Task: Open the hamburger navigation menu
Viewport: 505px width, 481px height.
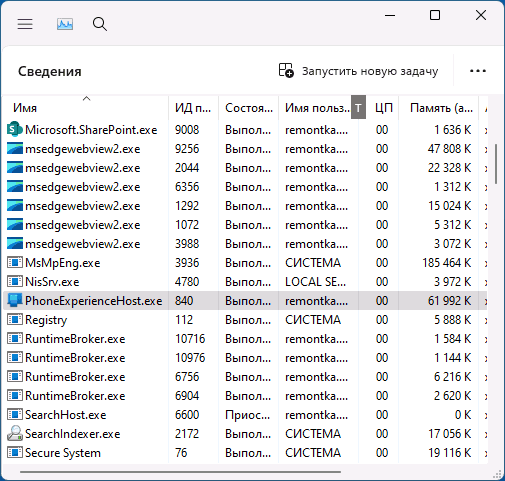Action: tap(25, 24)
